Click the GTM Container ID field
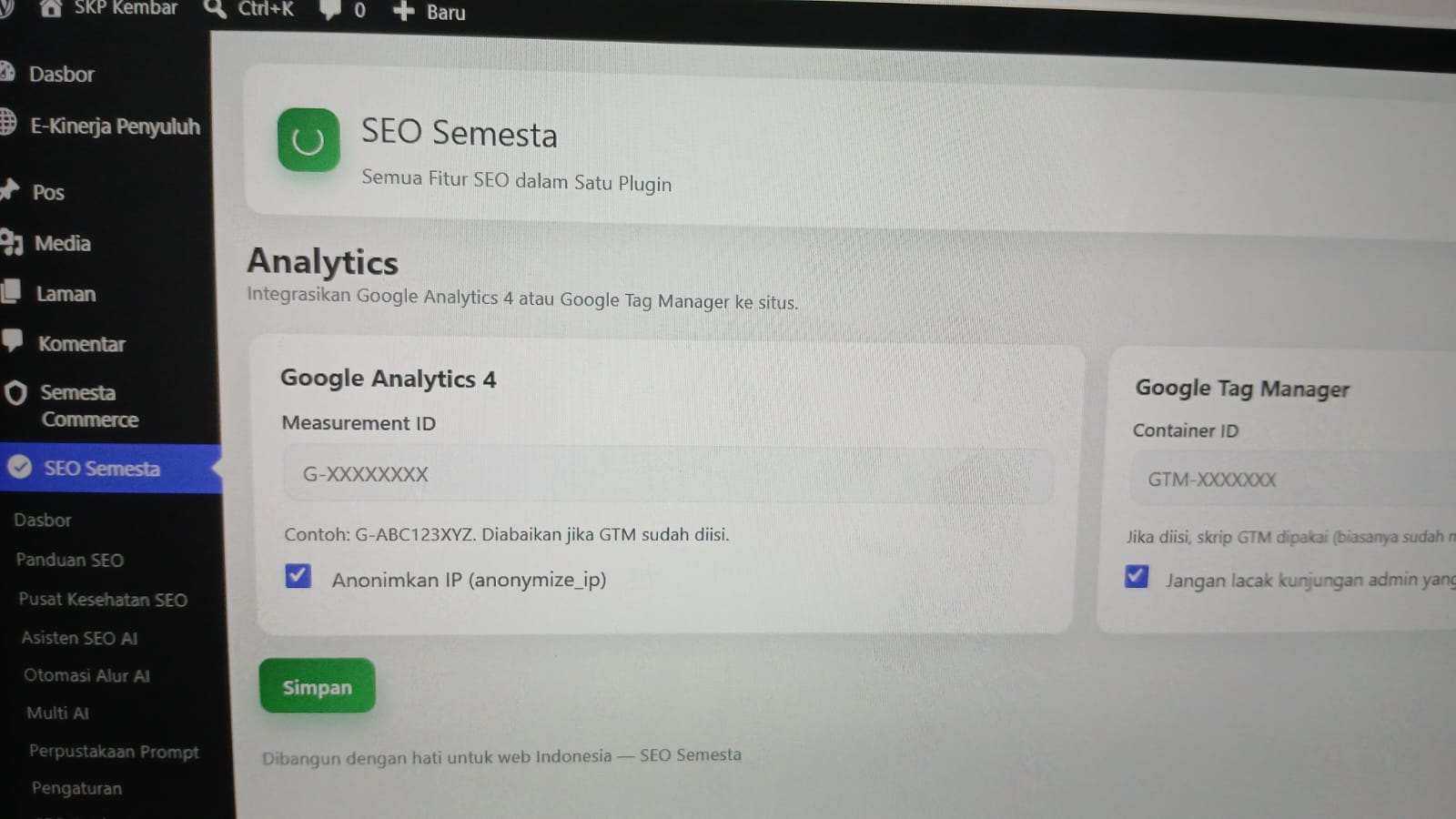This screenshot has height=819, width=1456. (1293, 480)
